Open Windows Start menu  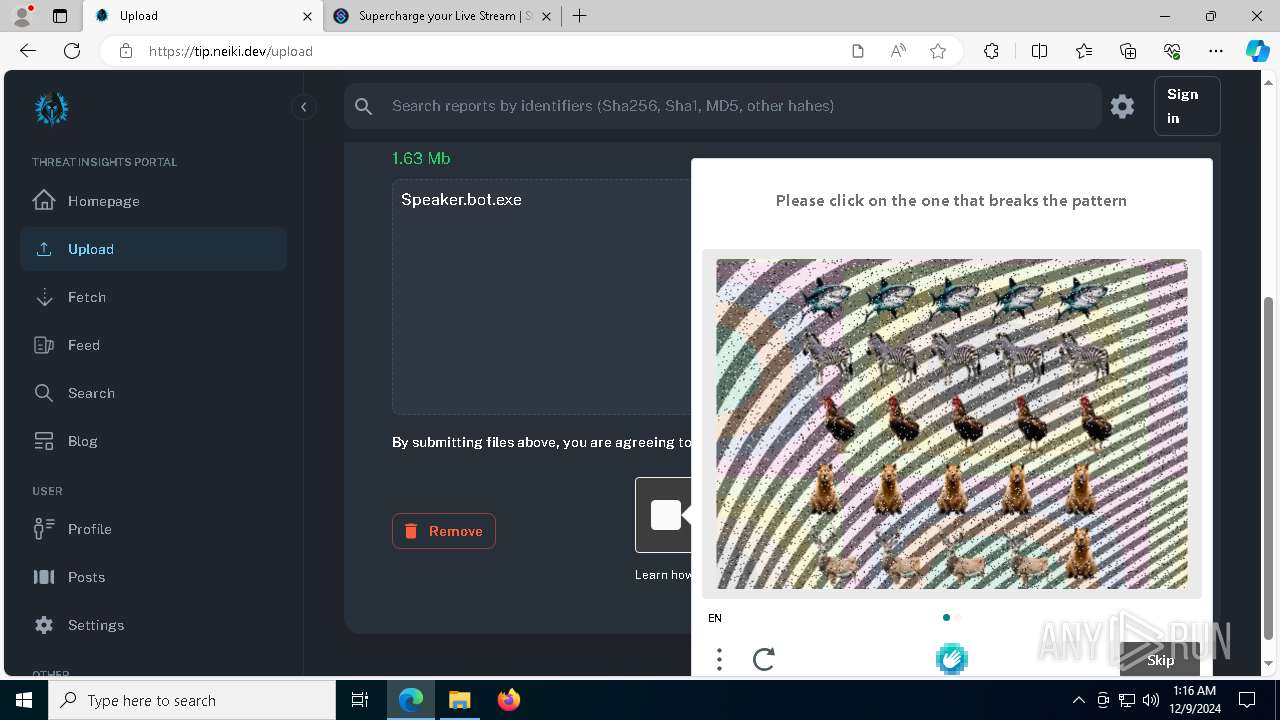(x=24, y=700)
